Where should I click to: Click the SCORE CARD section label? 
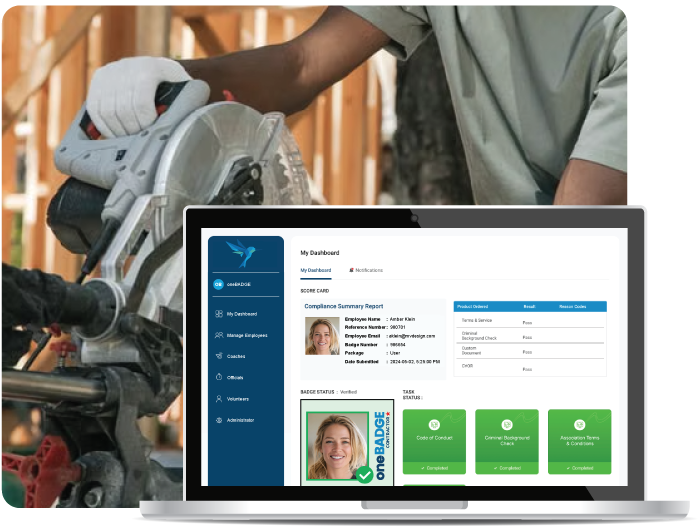(315, 291)
